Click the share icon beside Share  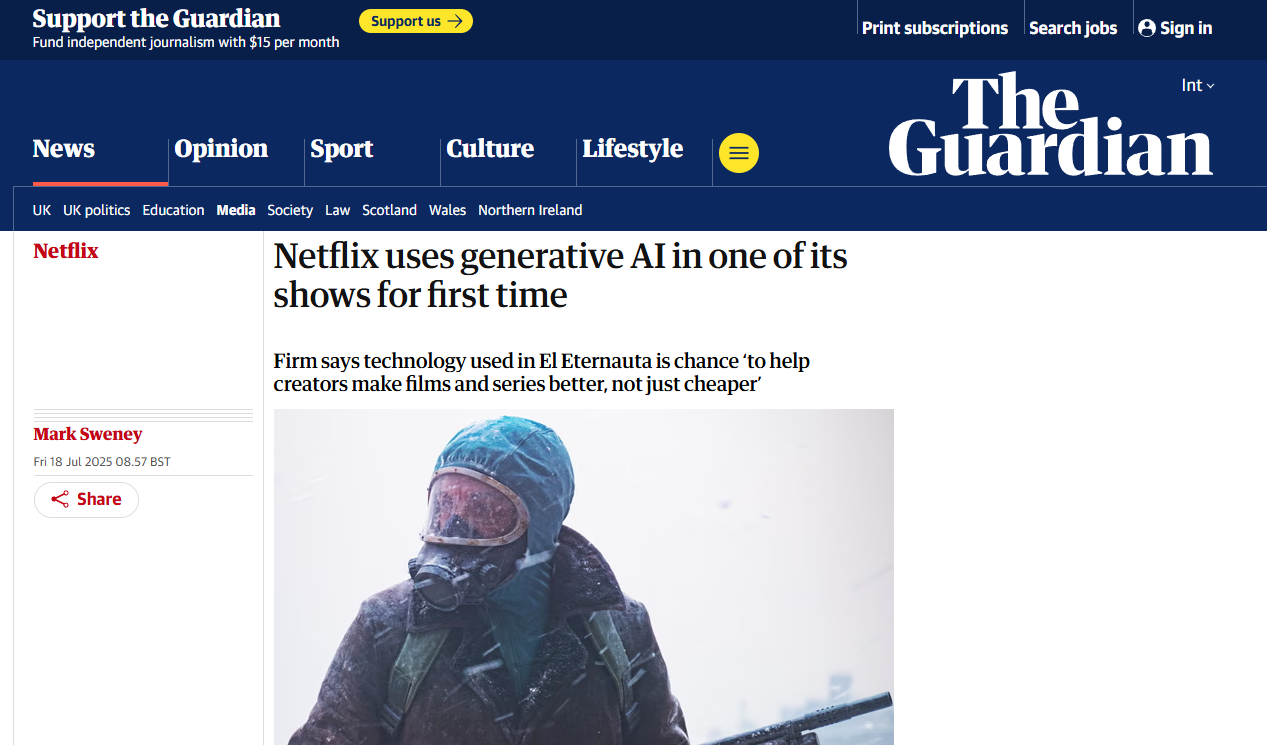(x=60, y=499)
